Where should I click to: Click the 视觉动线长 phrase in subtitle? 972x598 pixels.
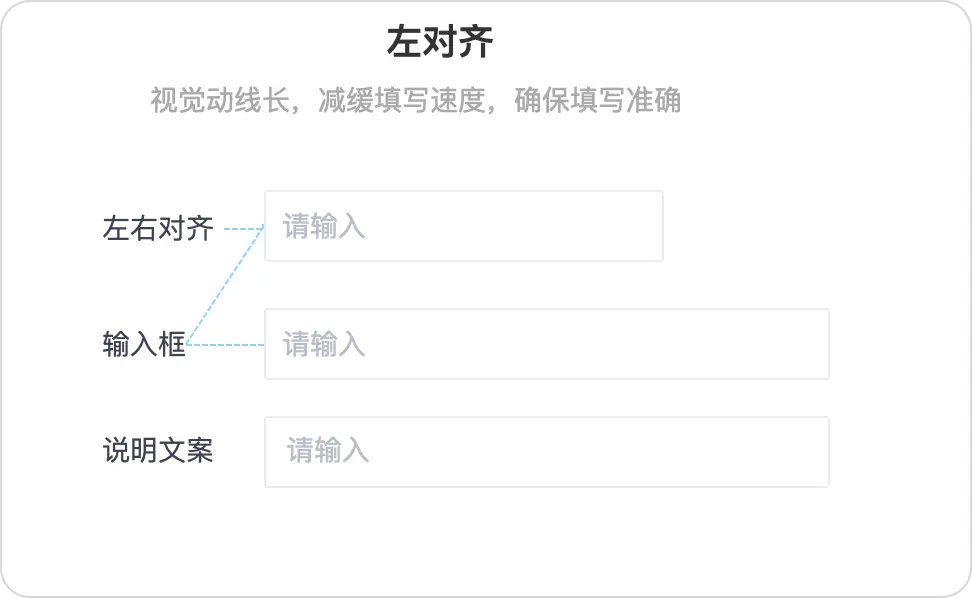(x=219, y=100)
